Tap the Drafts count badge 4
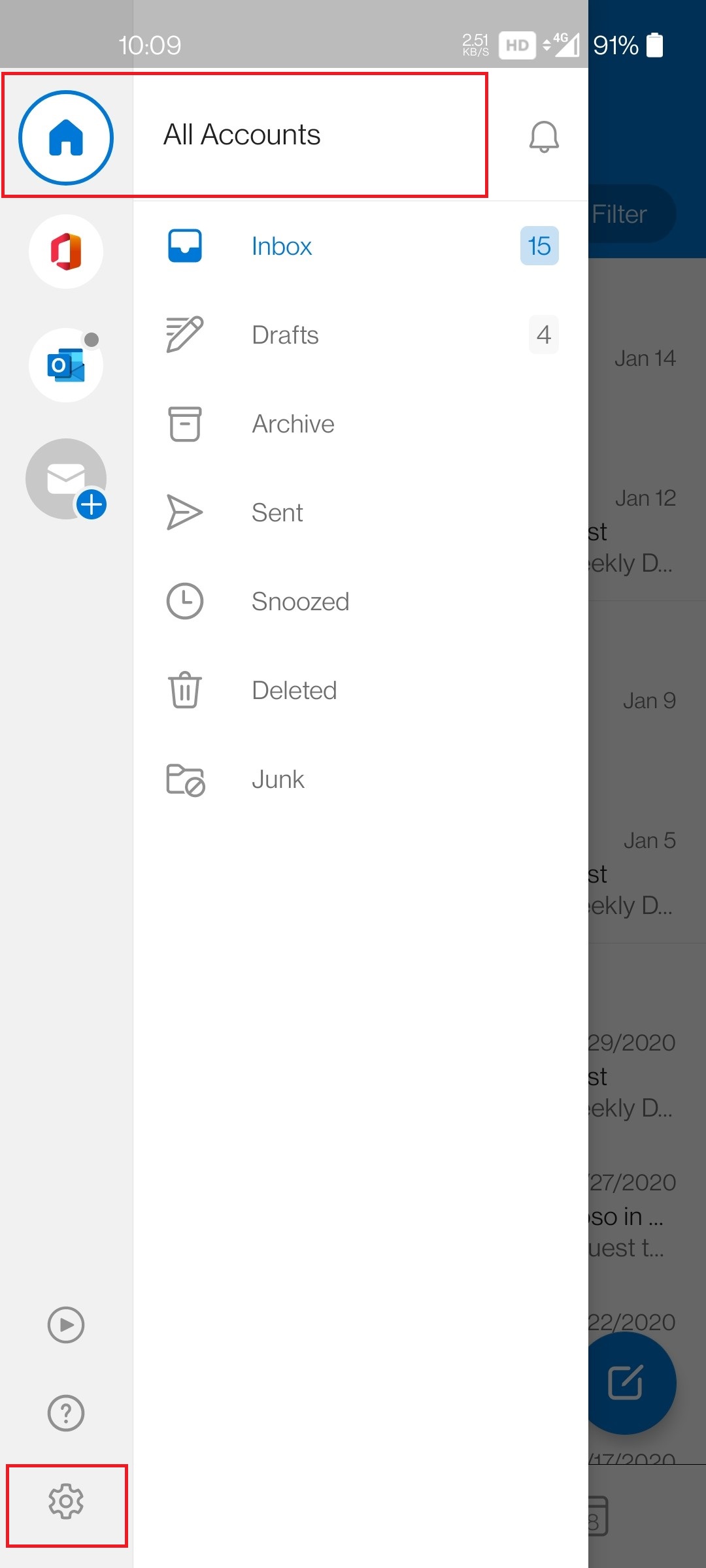The image size is (706, 1568). pos(544,335)
